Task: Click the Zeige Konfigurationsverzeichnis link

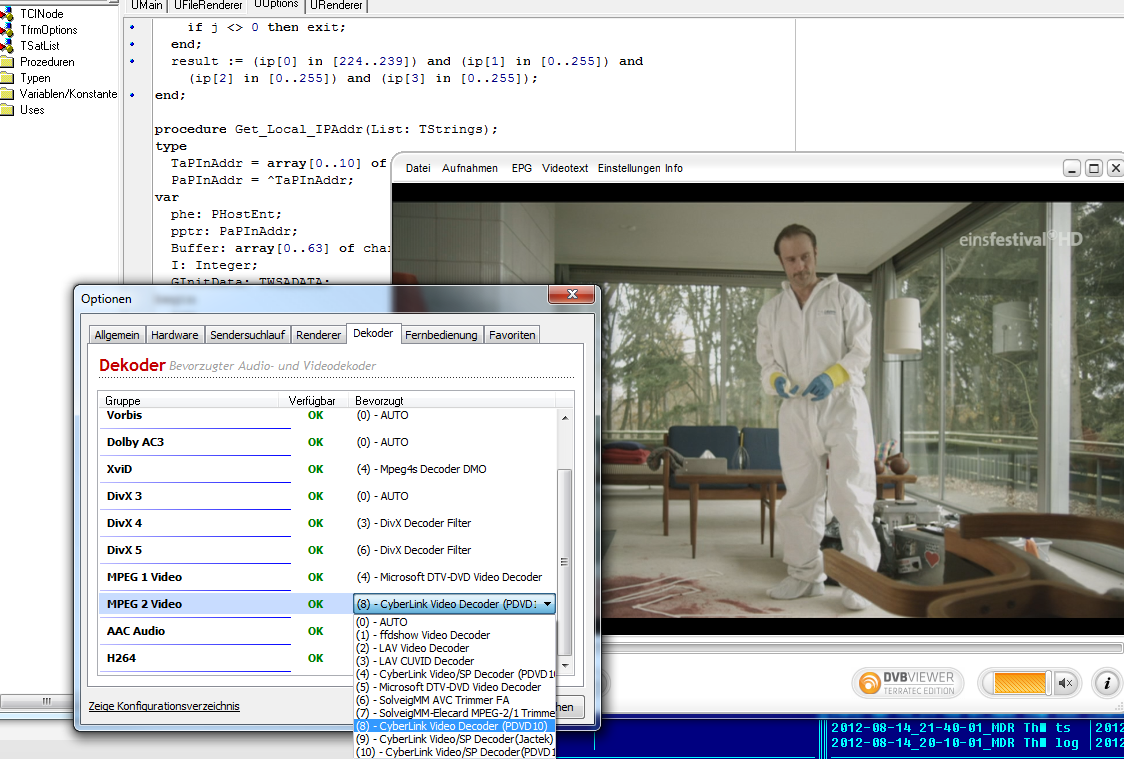Action: (x=164, y=706)
